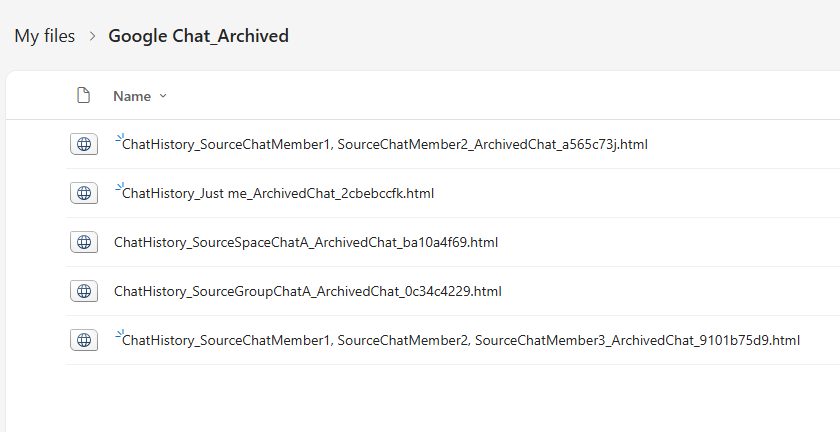Screen dimensions: 840x432
Task: Click the new-file sparkle on the a565c73j file
Action: [119, 138]
